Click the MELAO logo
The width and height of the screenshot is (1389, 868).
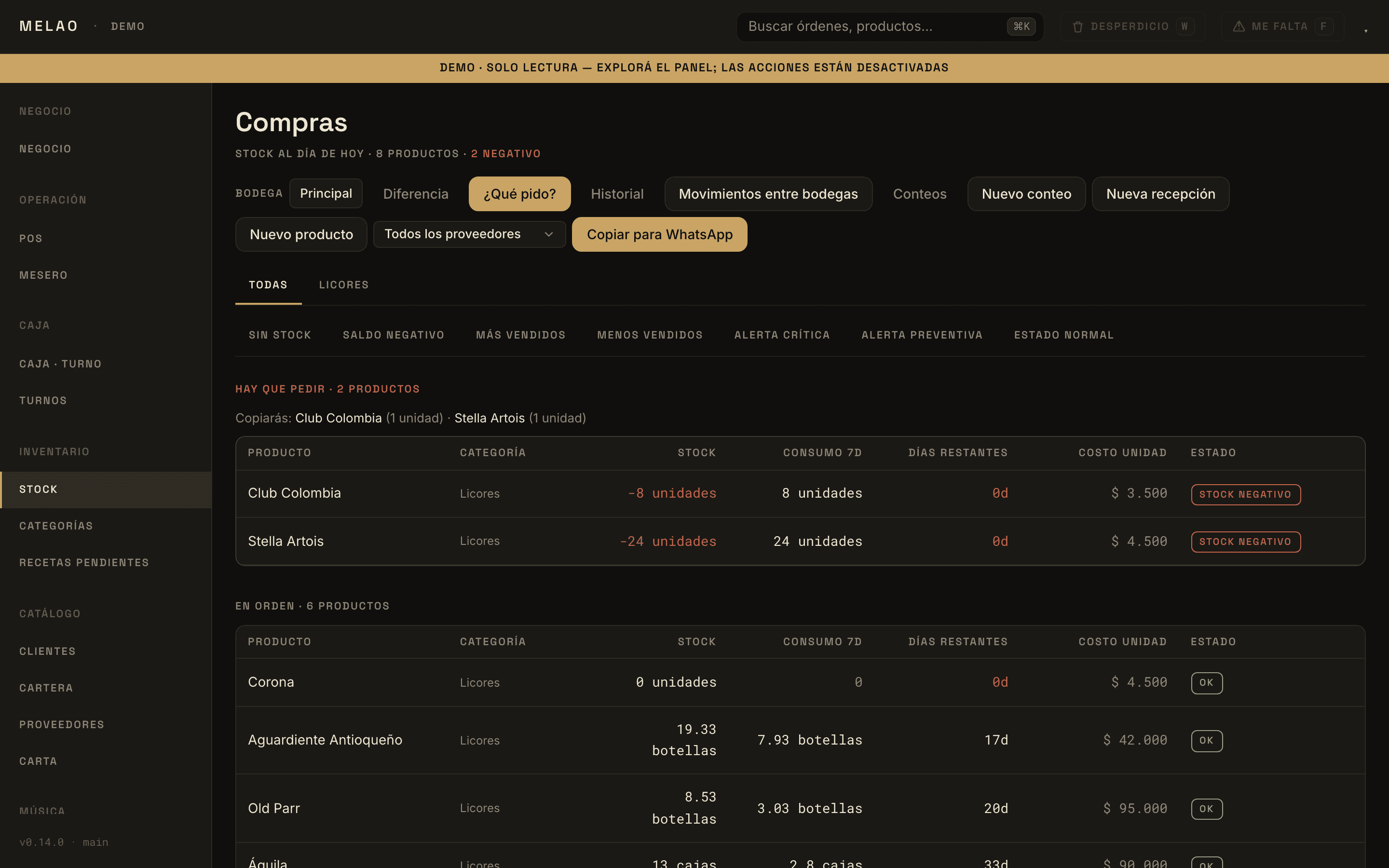[49, 27]
